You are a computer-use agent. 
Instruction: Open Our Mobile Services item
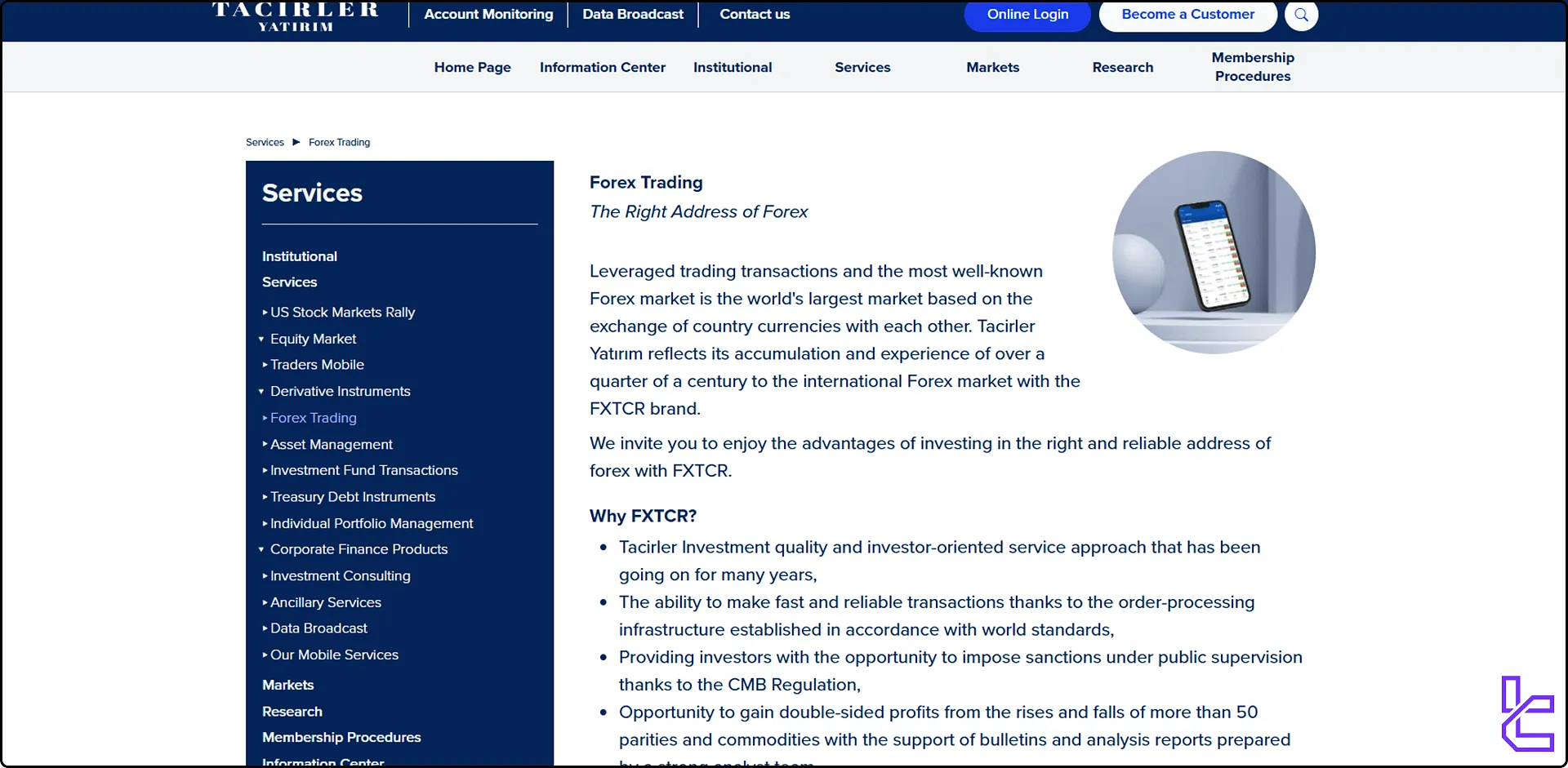pos(334,655)
